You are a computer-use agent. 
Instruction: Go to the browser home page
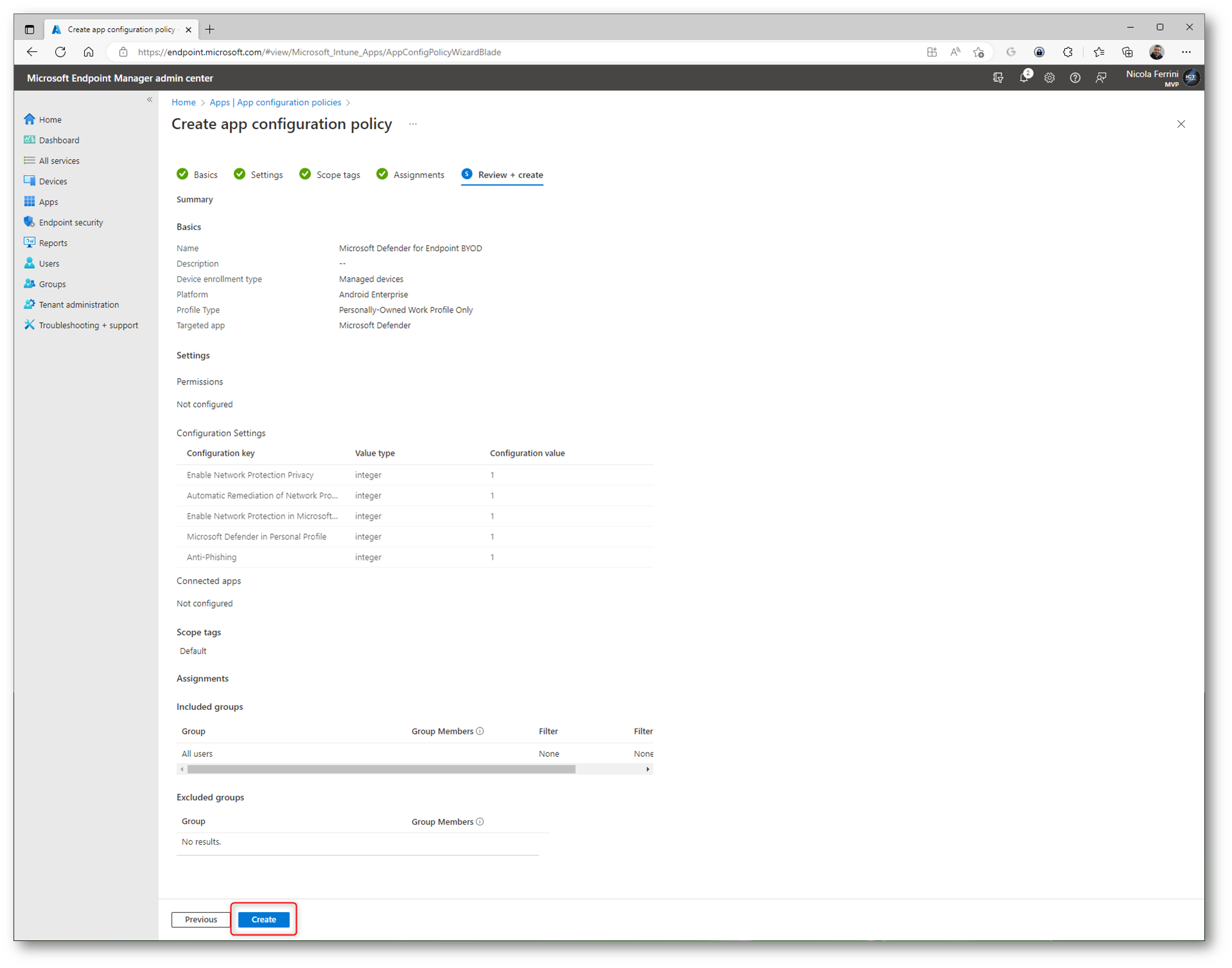coord(89,52)
